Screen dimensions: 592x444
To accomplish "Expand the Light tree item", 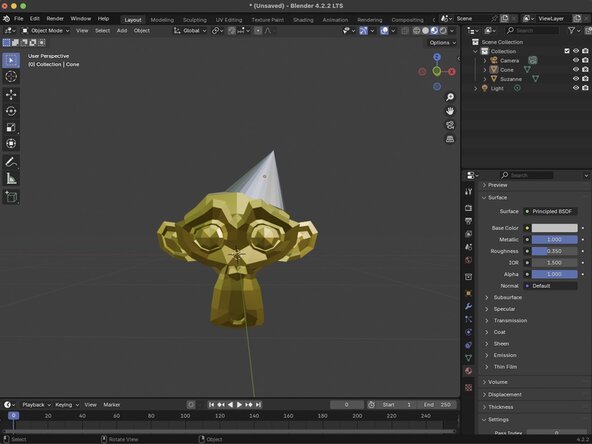I will pyautogui.click(x=476, y=88).
